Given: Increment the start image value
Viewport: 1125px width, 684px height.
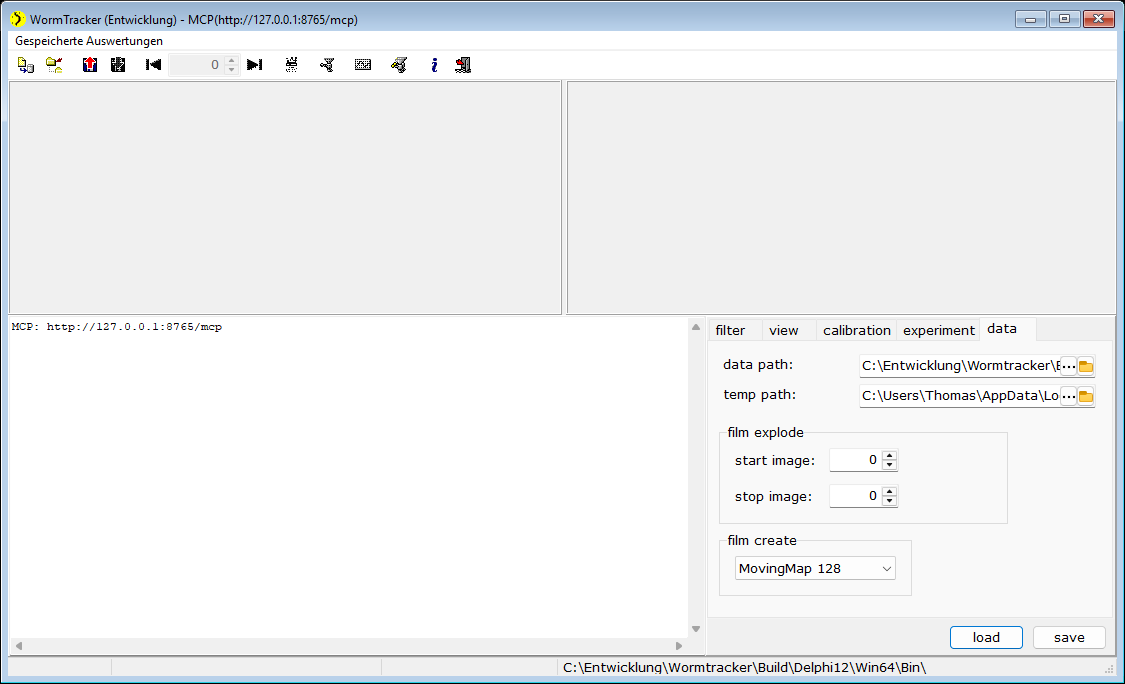Looking at the screenshot, I should (890, 456).
